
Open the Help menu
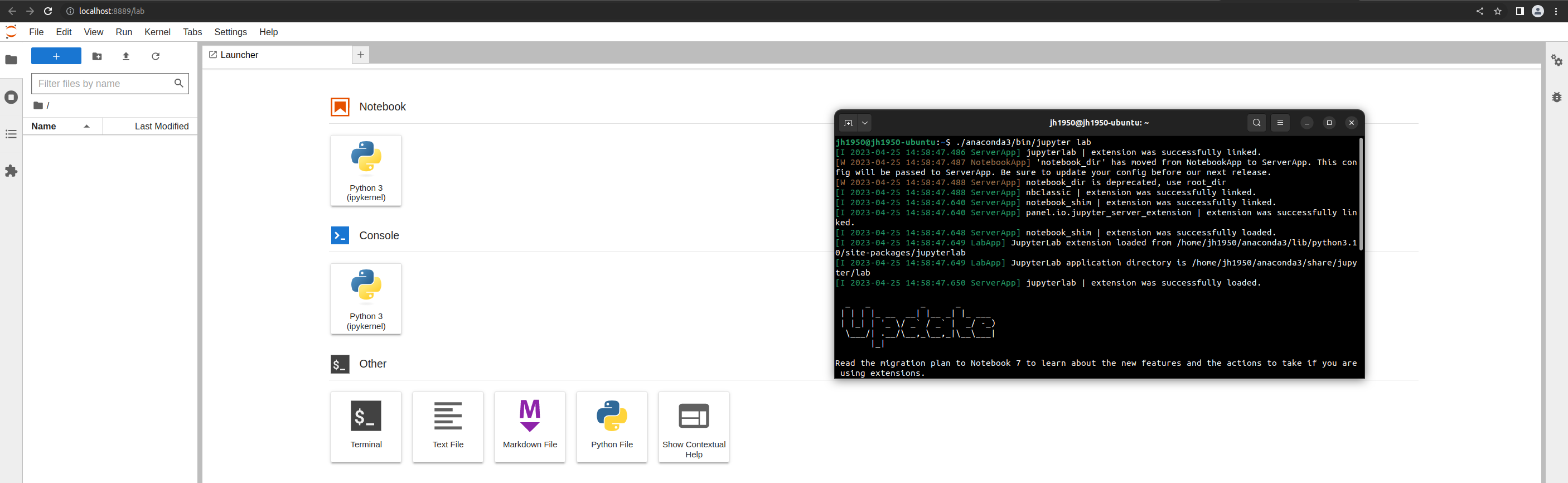(268, 32)
